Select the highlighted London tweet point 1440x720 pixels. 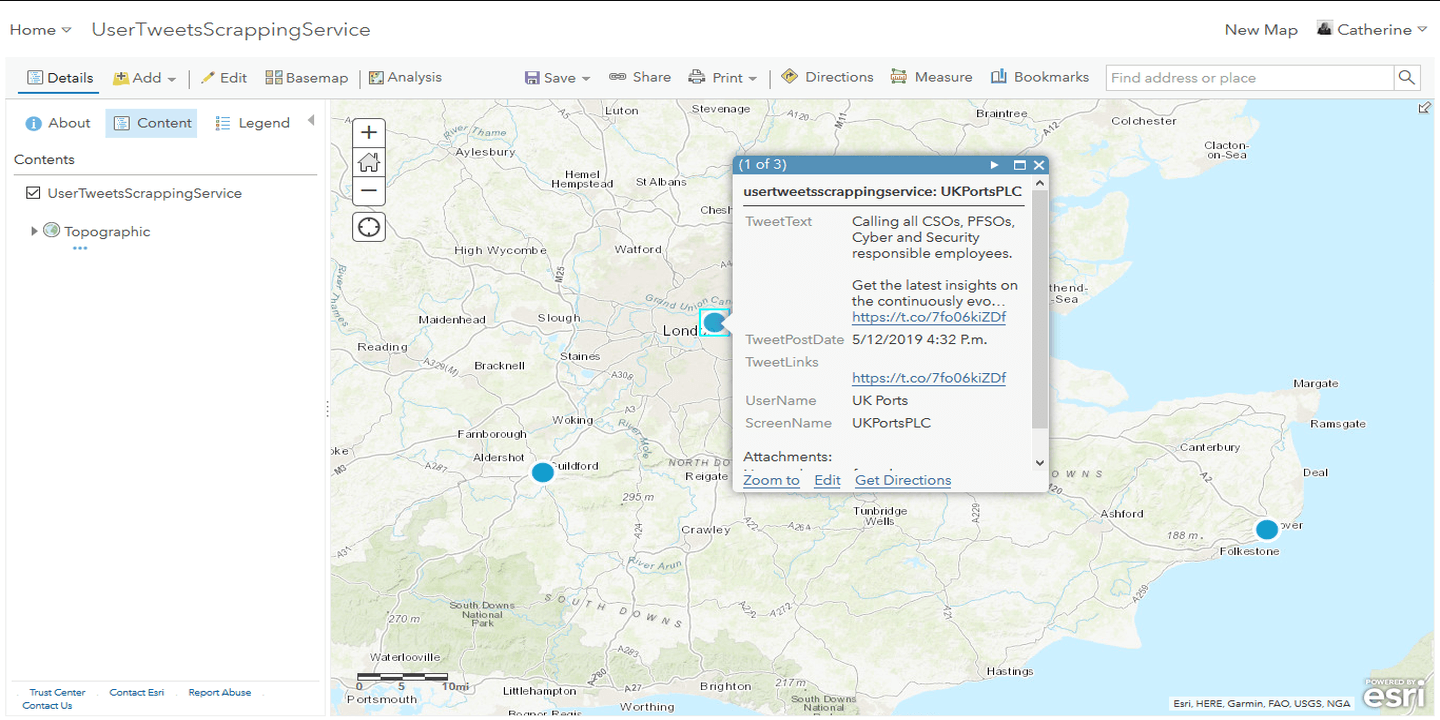point(715,322)
